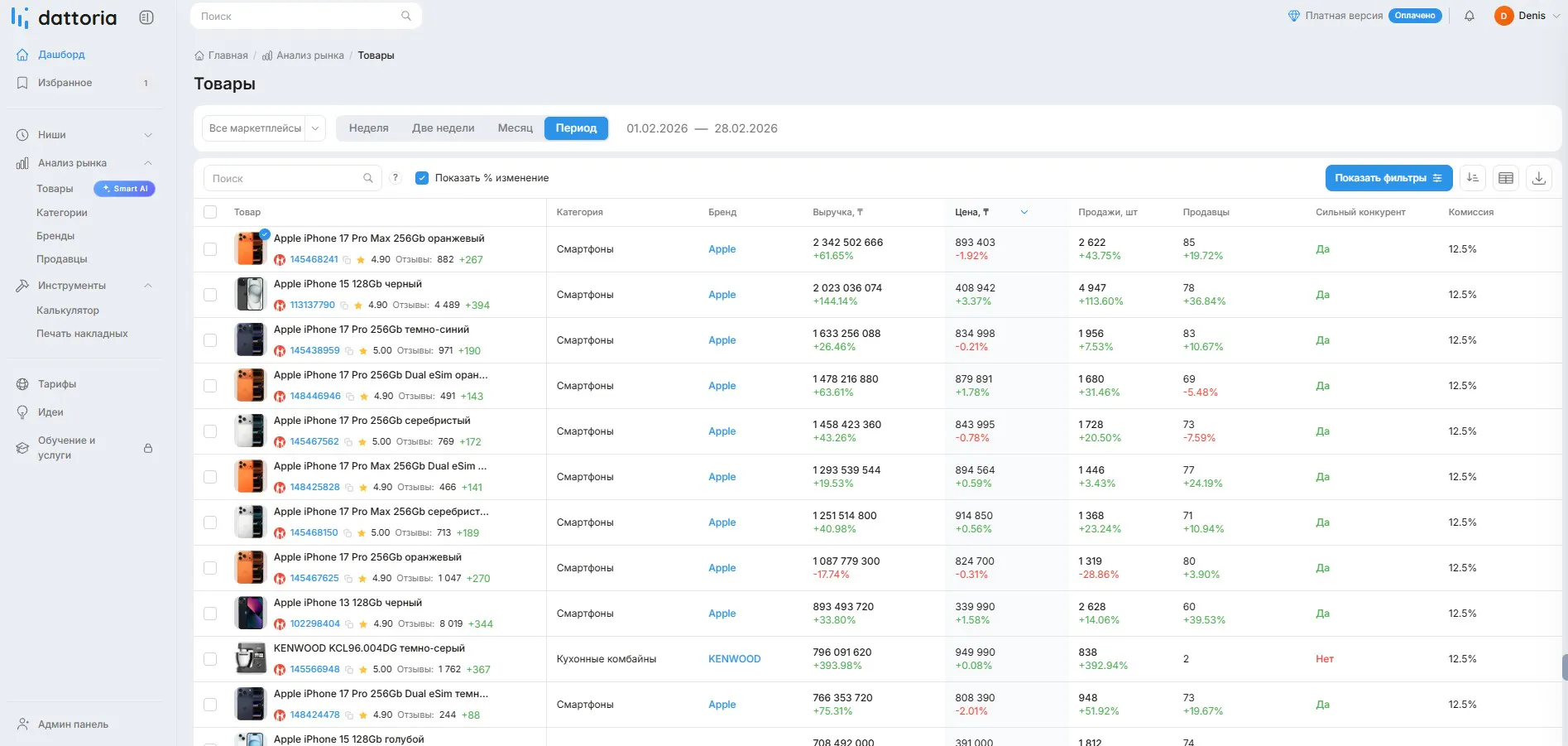Click marketplace icon beside 113137790

click(x=280, y=306)
